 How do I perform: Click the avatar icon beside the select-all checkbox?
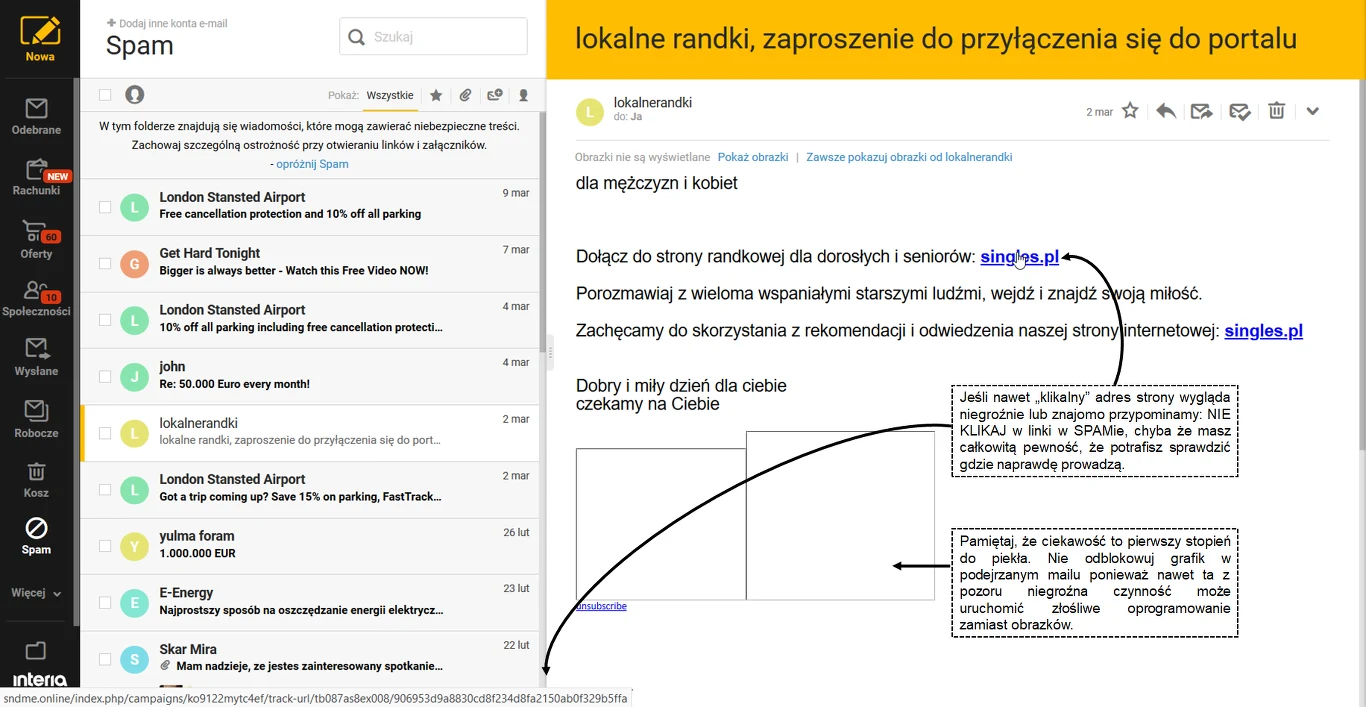point(134,94)
